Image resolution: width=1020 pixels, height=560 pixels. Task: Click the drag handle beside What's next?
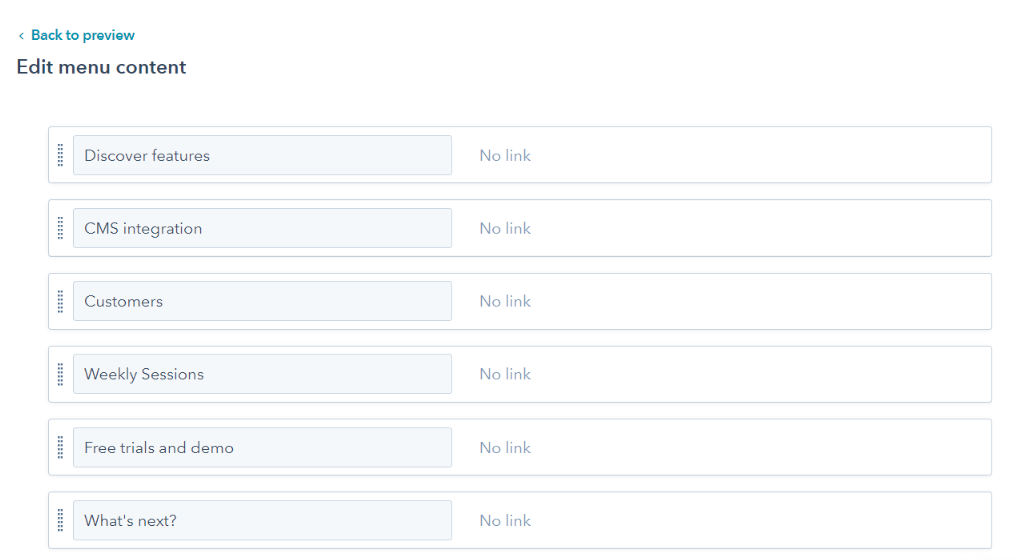coord(60,520)
